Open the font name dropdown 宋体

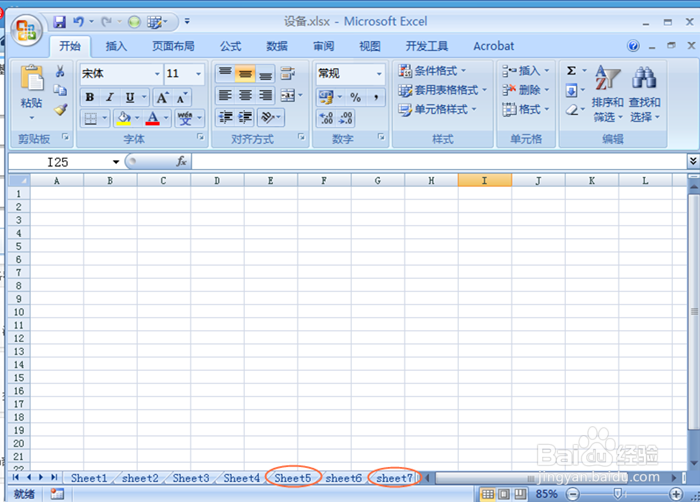coord(157,74)
